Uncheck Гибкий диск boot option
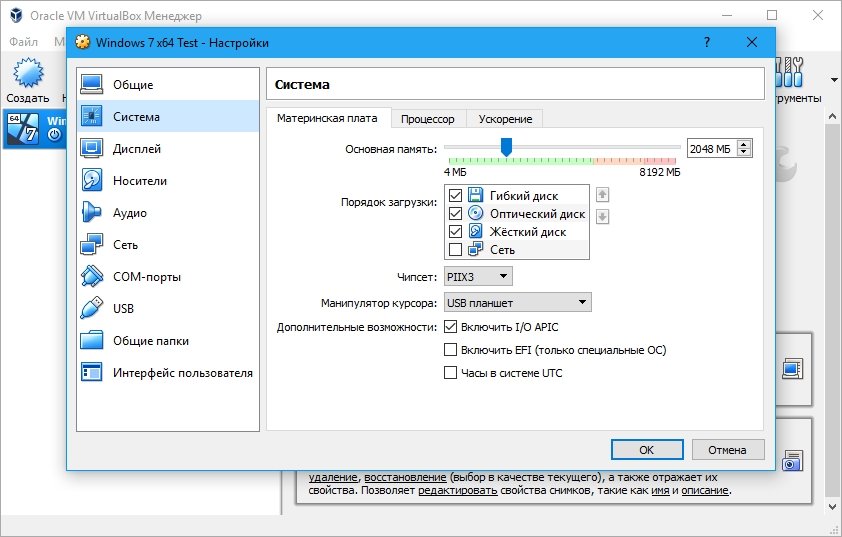842x537 pixels. pos(456,196)
